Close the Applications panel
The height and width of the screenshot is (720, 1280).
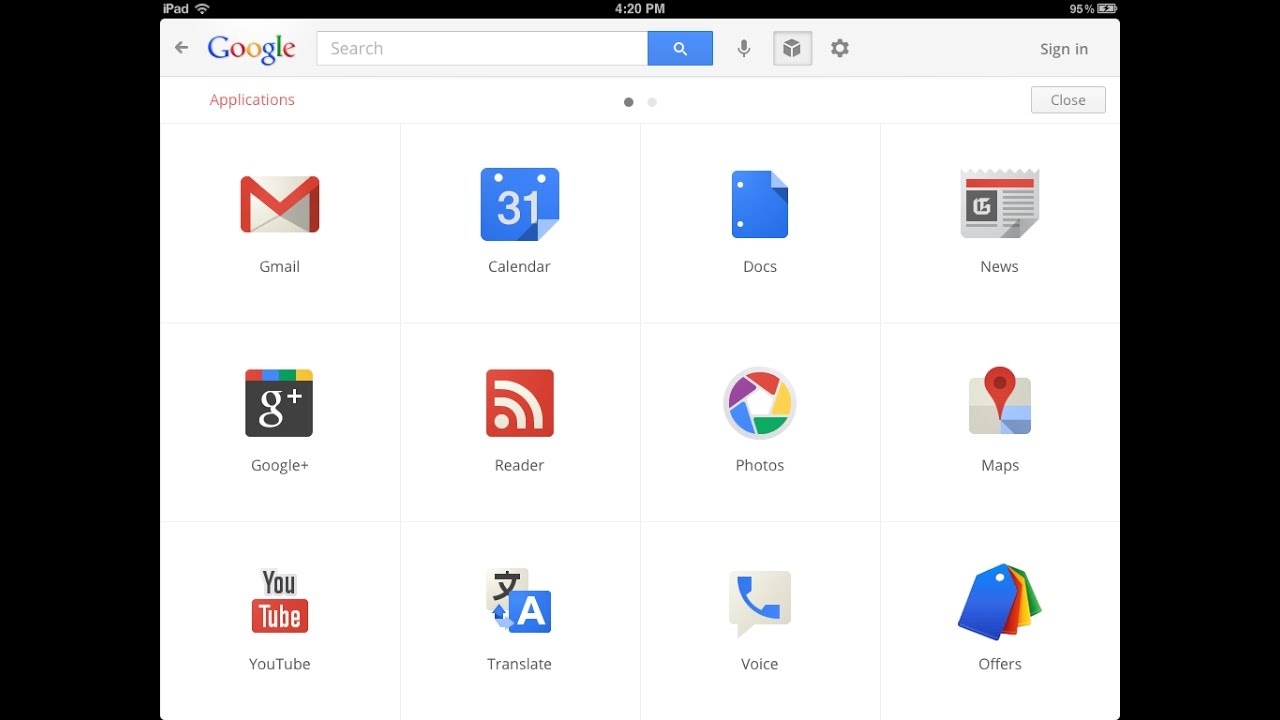coord(1068,100)
